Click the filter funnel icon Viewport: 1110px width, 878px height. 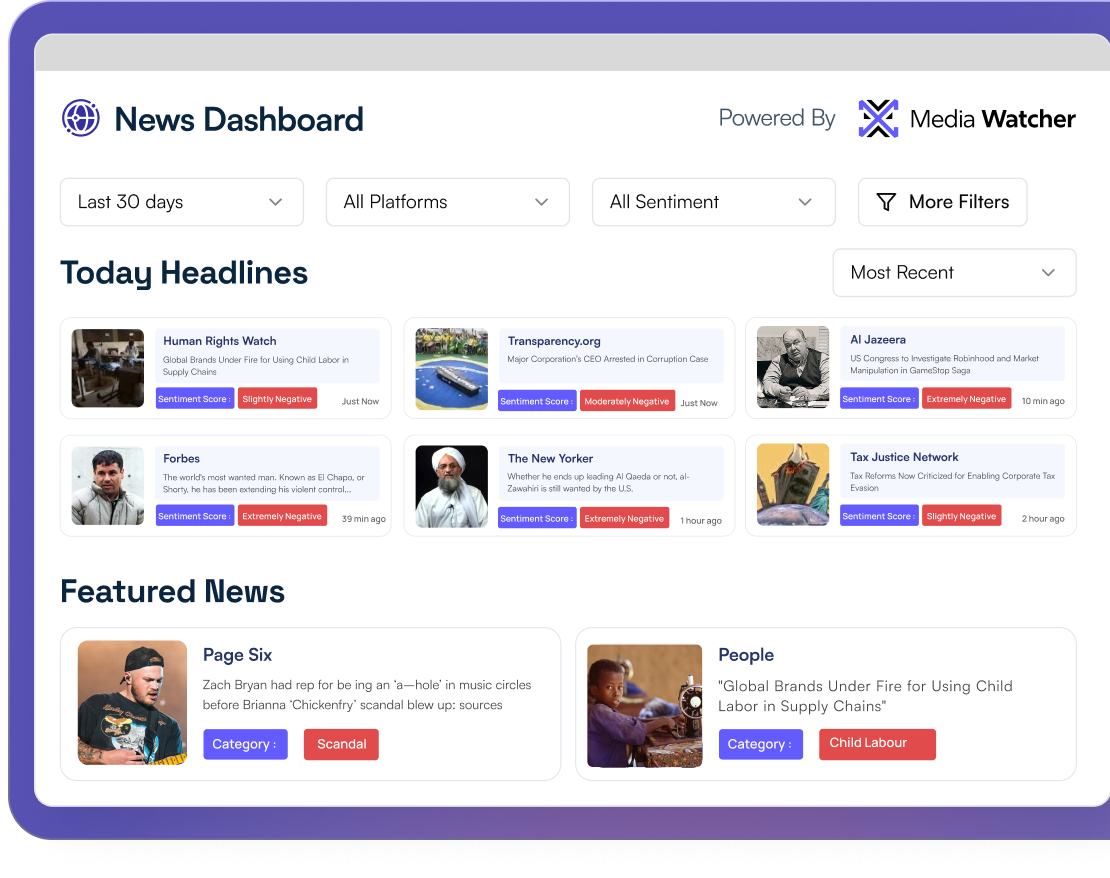885,202
